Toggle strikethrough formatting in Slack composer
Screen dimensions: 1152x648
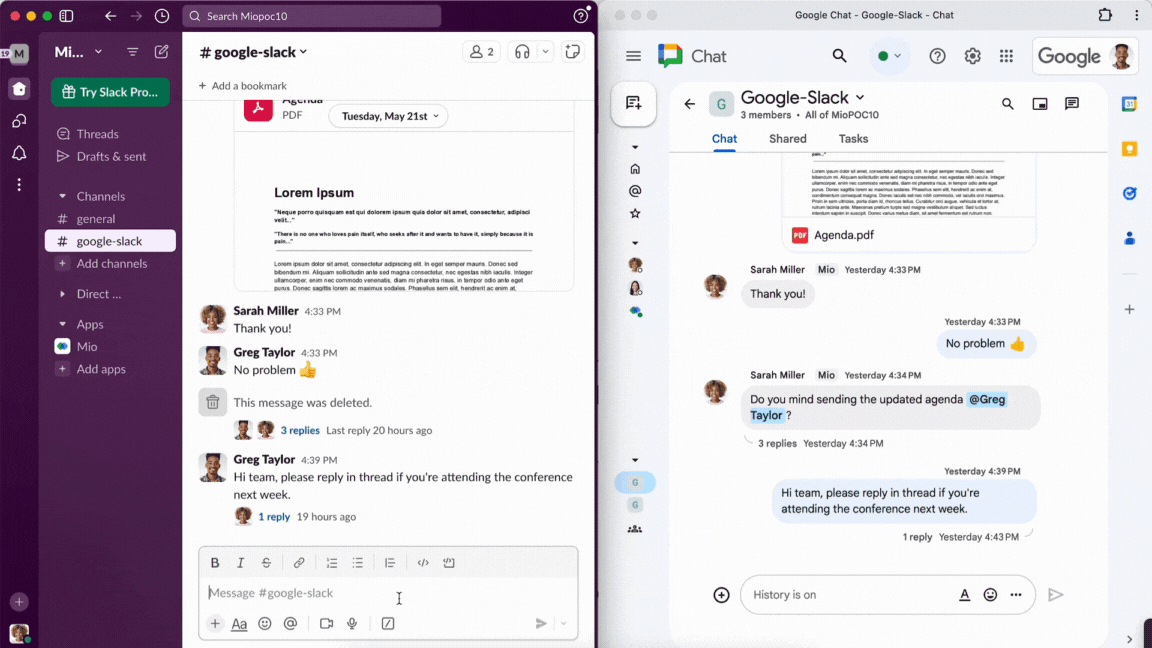(266, 563)
